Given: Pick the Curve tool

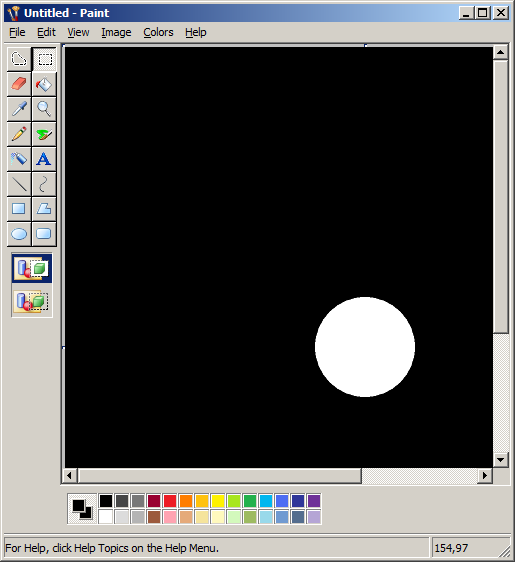Looking at the screenshot, I should (44, 184).
